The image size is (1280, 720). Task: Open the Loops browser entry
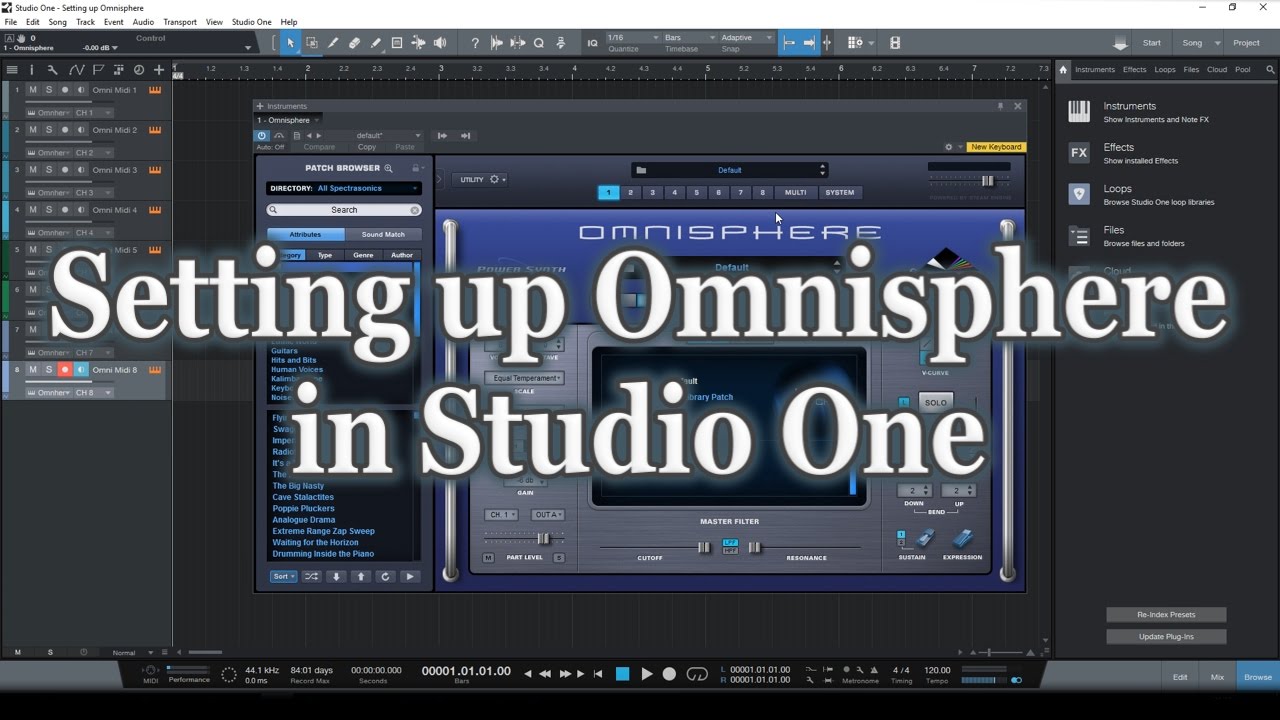click(x=1141, y=194)
